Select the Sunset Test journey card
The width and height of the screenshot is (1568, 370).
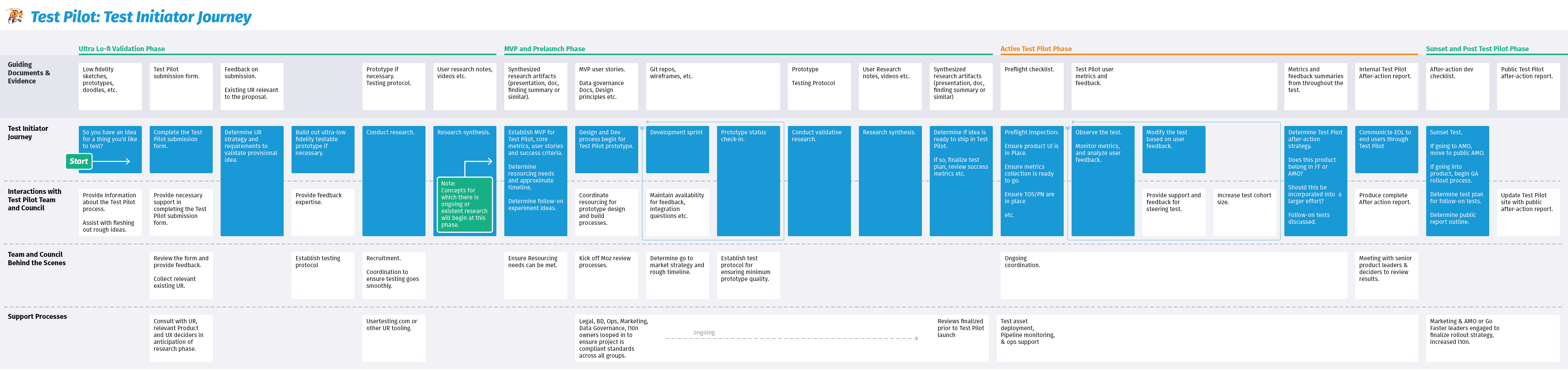[1457, 181]
